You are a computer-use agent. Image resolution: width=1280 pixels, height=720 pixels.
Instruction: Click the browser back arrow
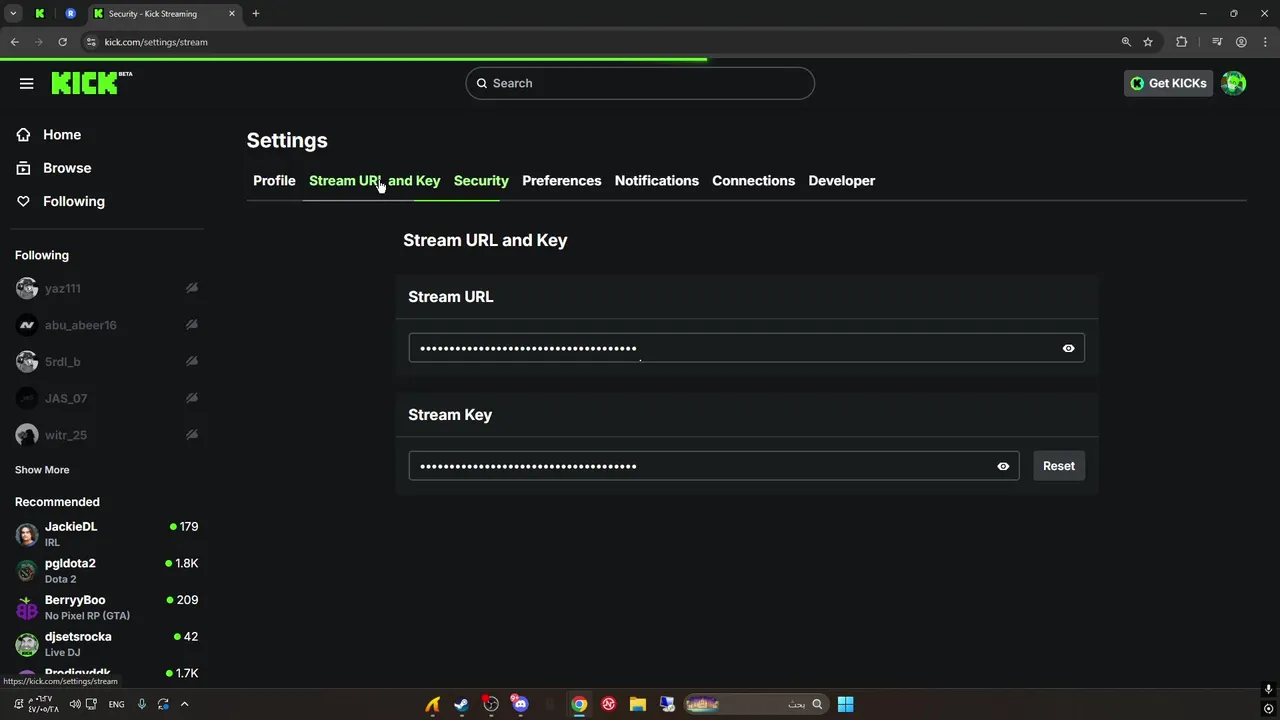tap(14, 42)
